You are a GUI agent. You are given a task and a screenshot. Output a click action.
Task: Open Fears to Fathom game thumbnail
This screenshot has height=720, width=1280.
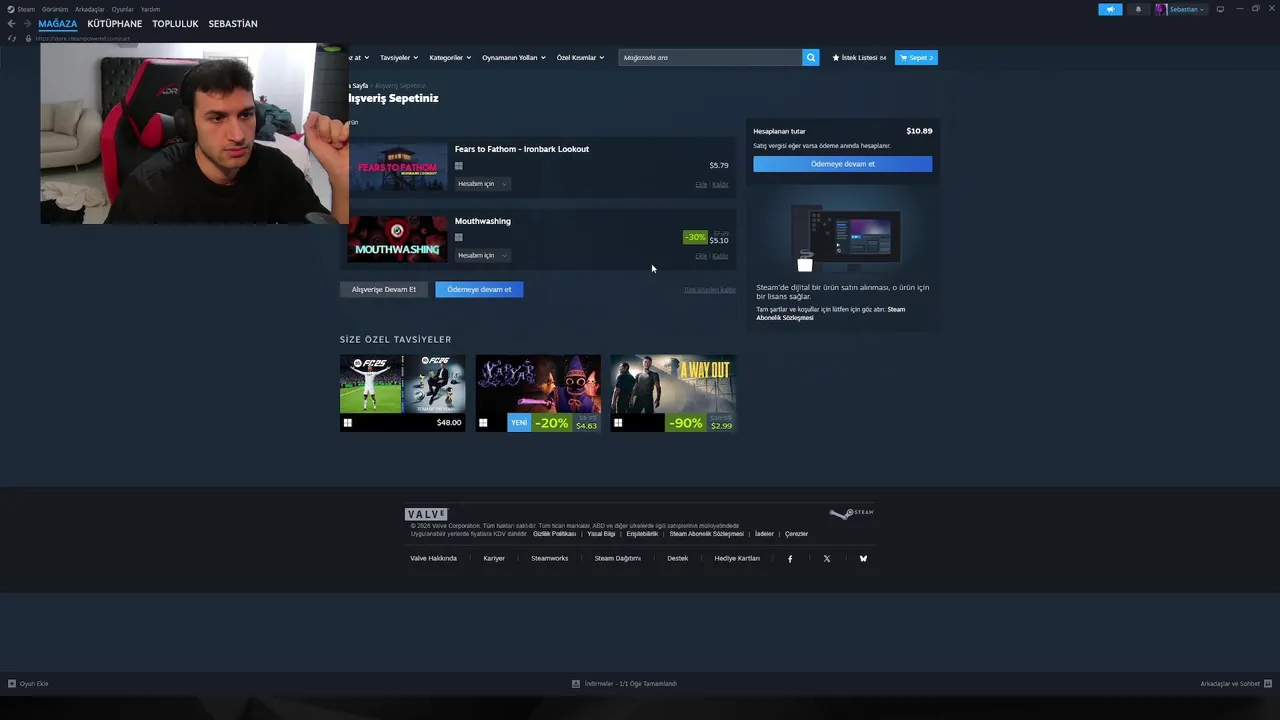398,167
